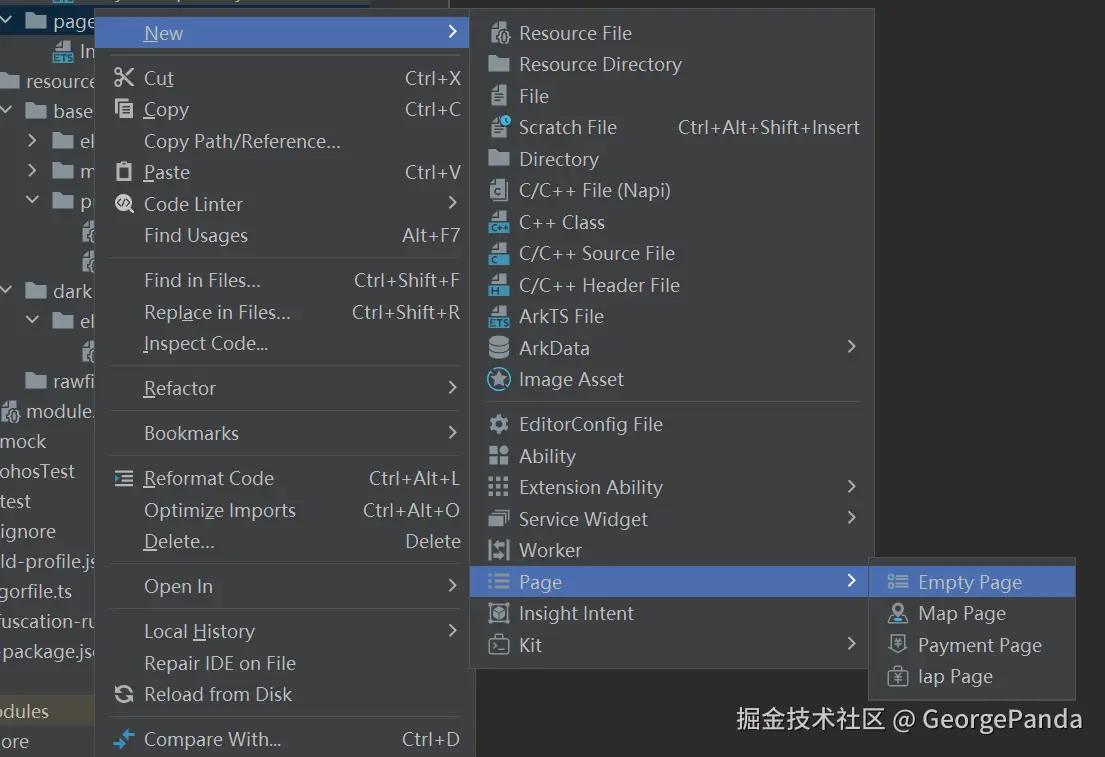Select the C++ Class icon
1105x757 pixels.
tap(499, 223)
